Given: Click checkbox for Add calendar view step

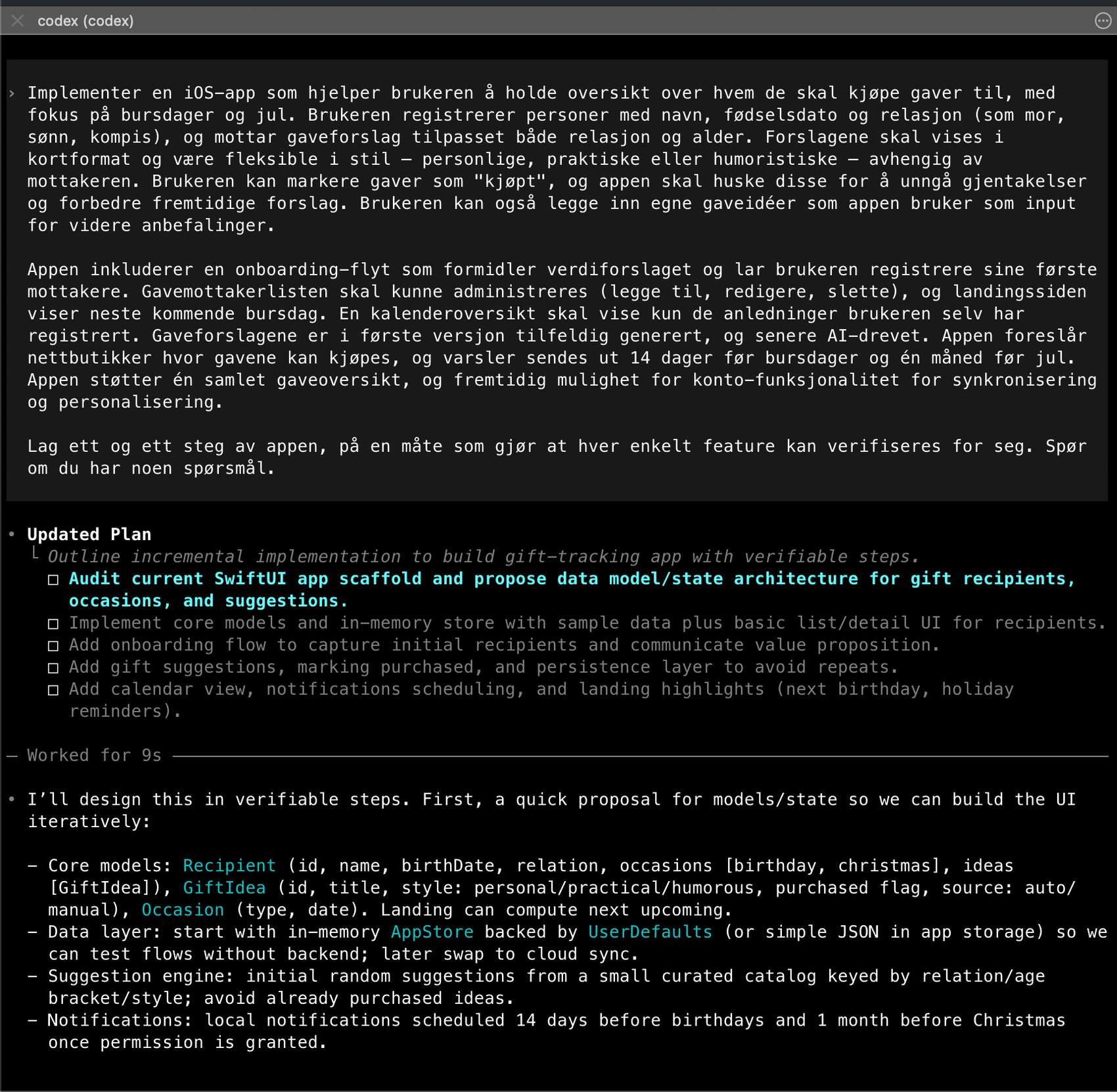Looking at the screenshot, I should click(53, 690).
